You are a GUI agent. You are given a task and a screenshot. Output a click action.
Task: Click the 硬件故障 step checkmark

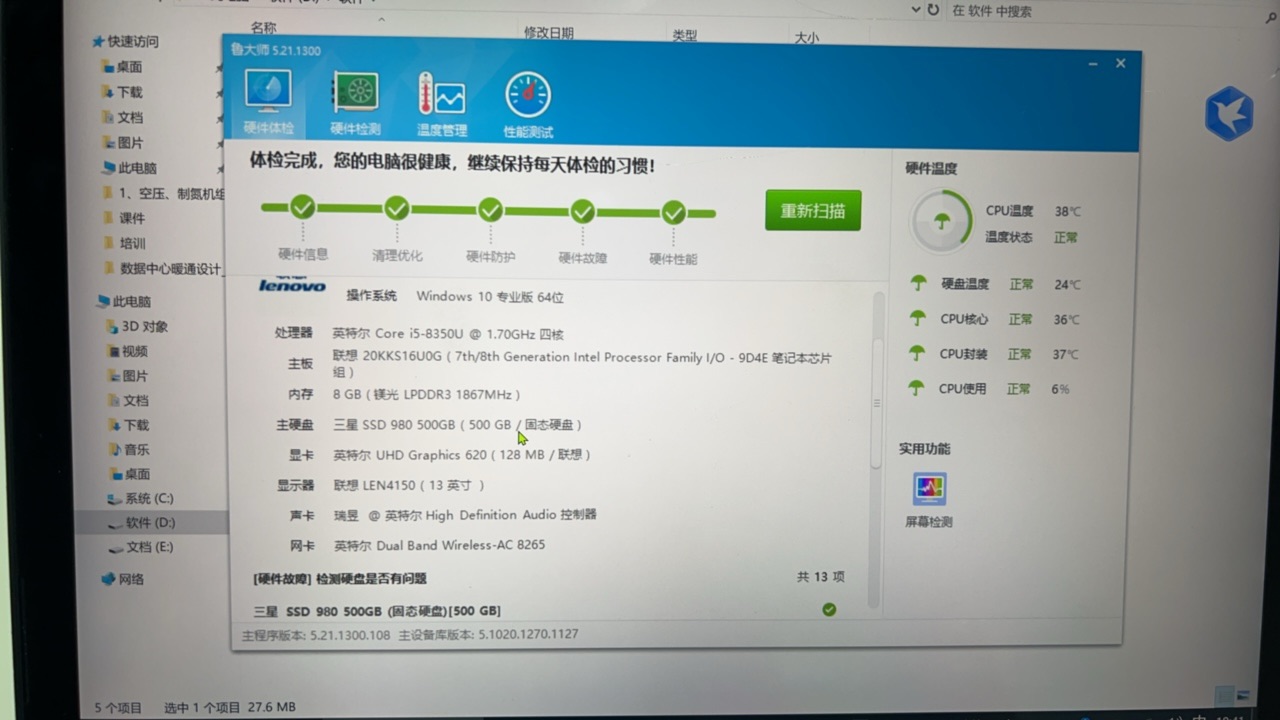click(583, 211)
